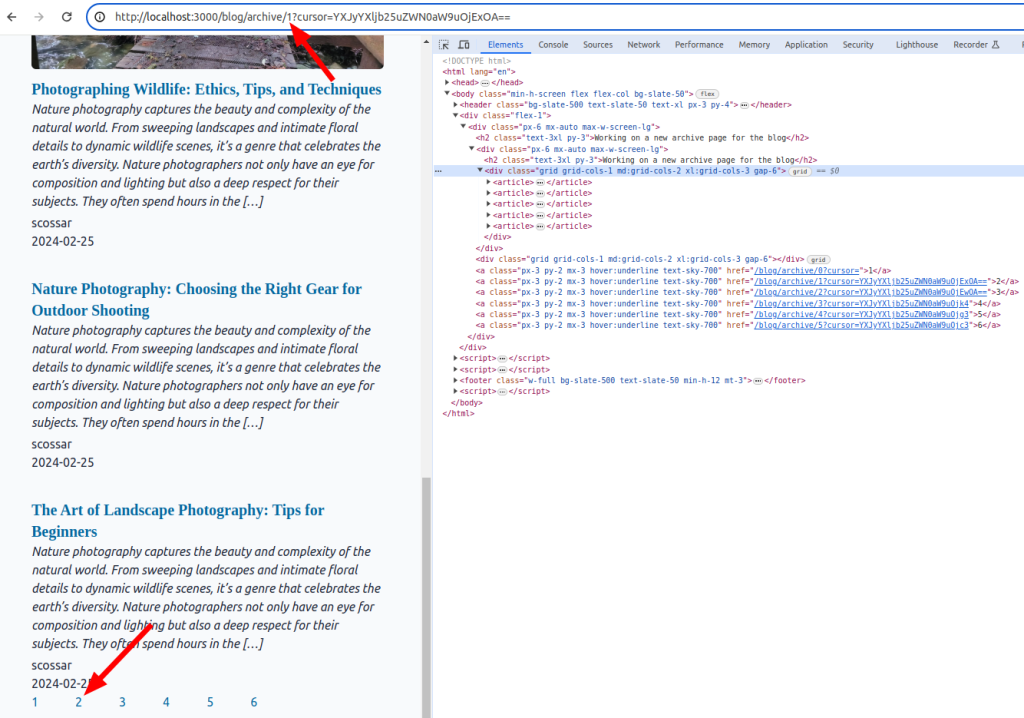Expand the footer element node
The width and height of the screenshot is (1024, 718).
456,380
